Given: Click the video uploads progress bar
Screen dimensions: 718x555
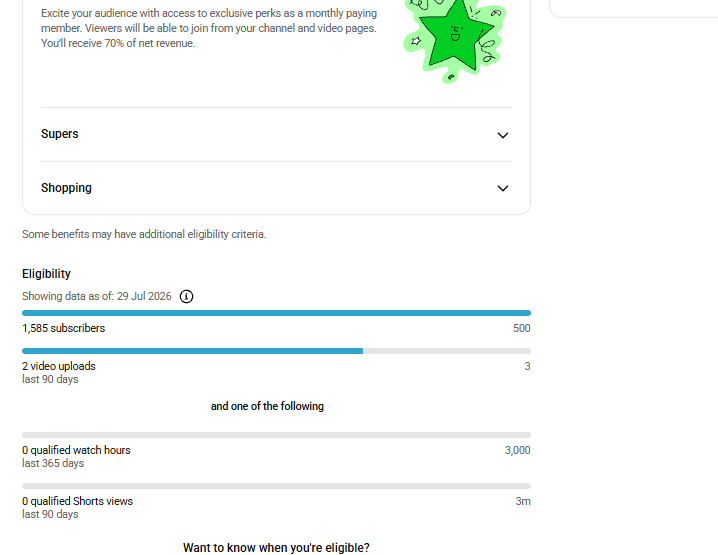Looking at the screenshot, I should point(276,351).
